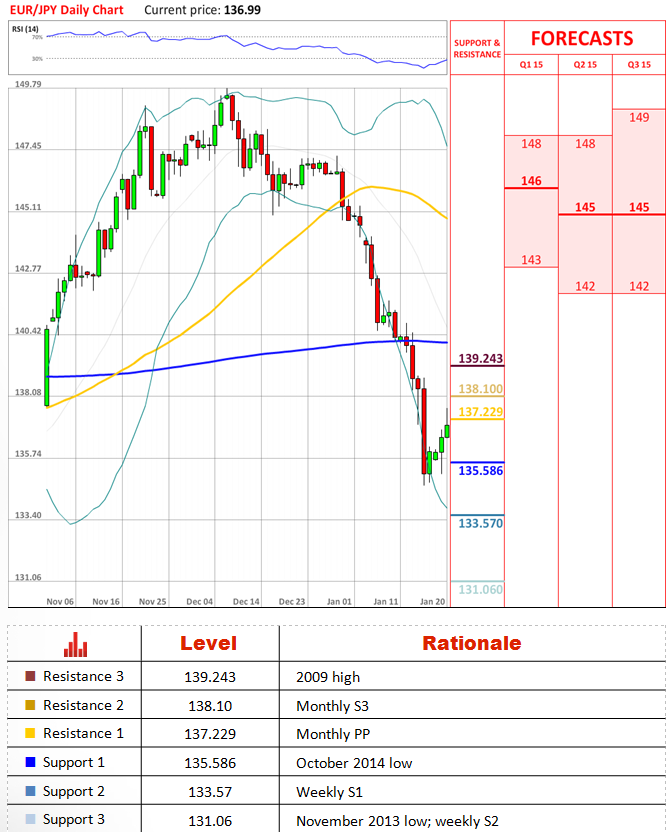Click the table cell 131.06

tap(210, 821)
